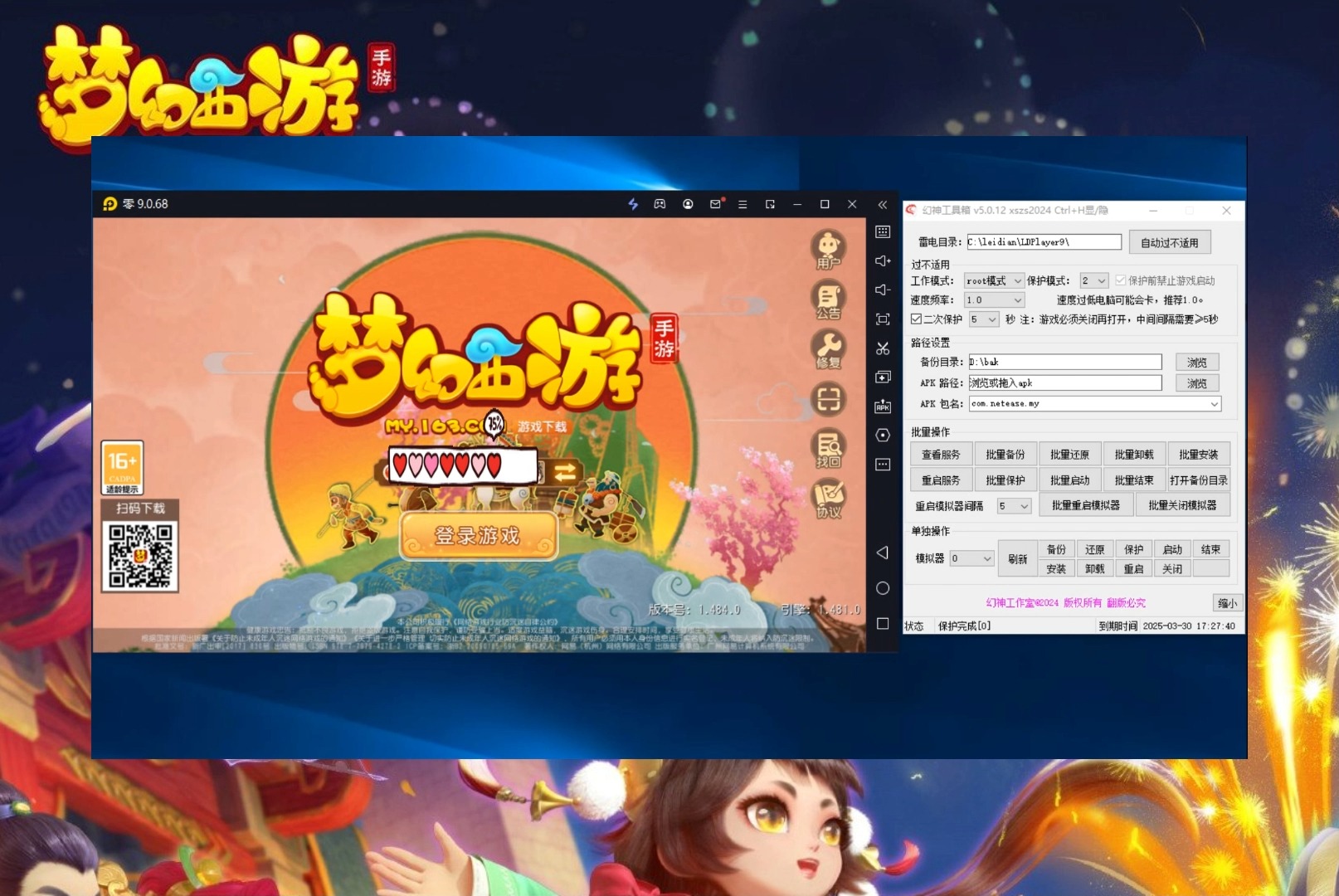Open the 协议 agreement icon
Viewport: 1339px width, 896px height.
pyautogui.click(x=828, y=497)
